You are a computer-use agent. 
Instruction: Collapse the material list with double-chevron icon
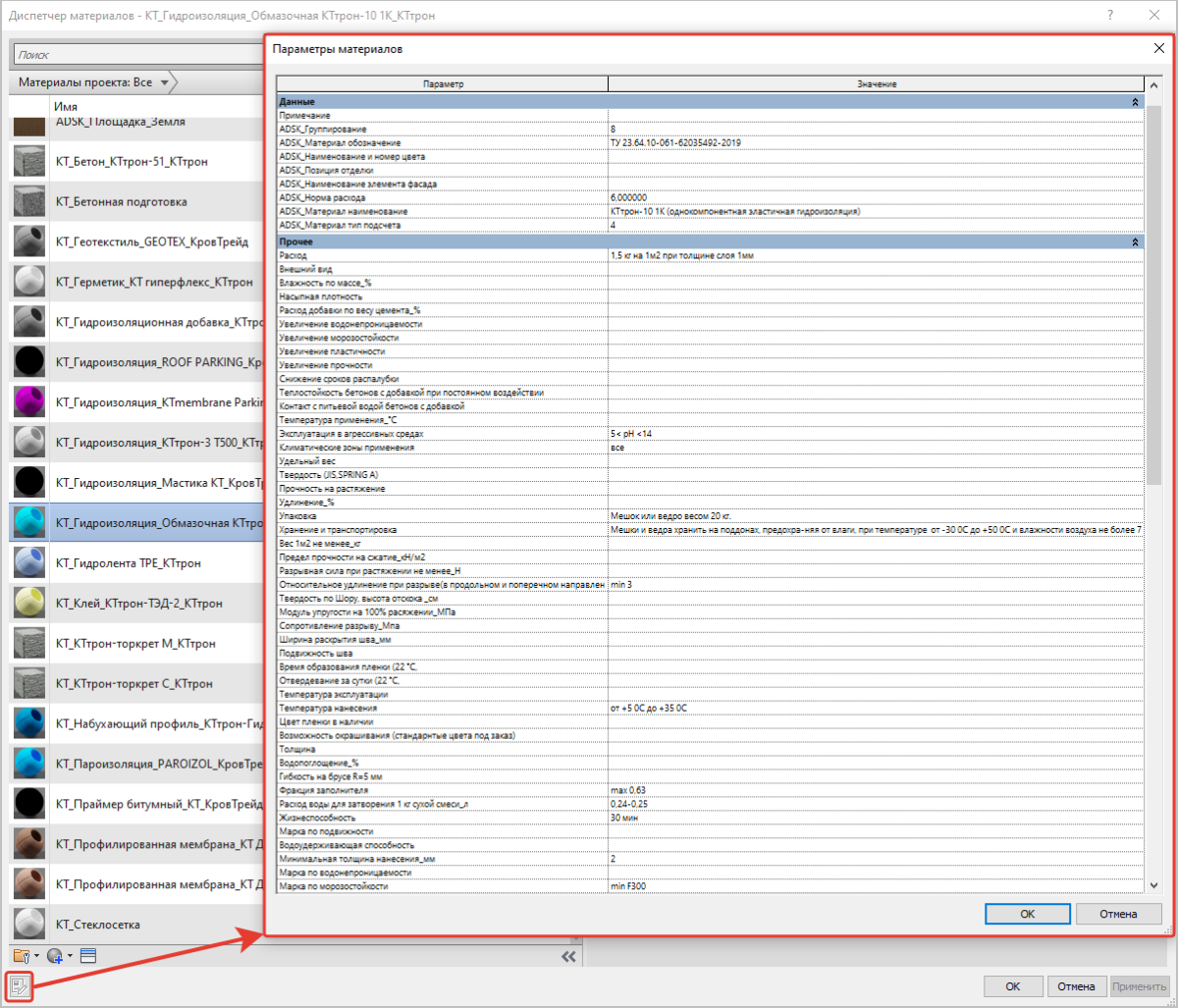point(567,957)
